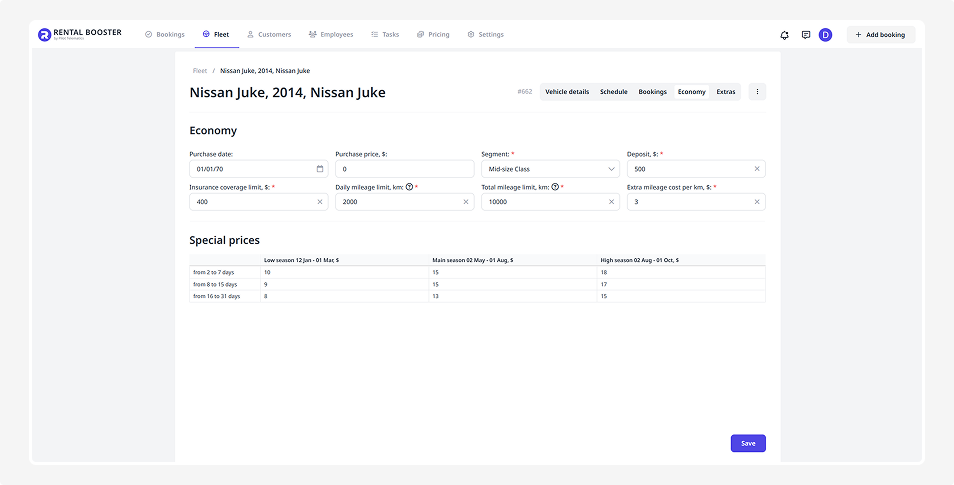Viewport: 954px width, 485px height.
Task: Click the Daily mileage limit help icon
Action: point(409,187)
